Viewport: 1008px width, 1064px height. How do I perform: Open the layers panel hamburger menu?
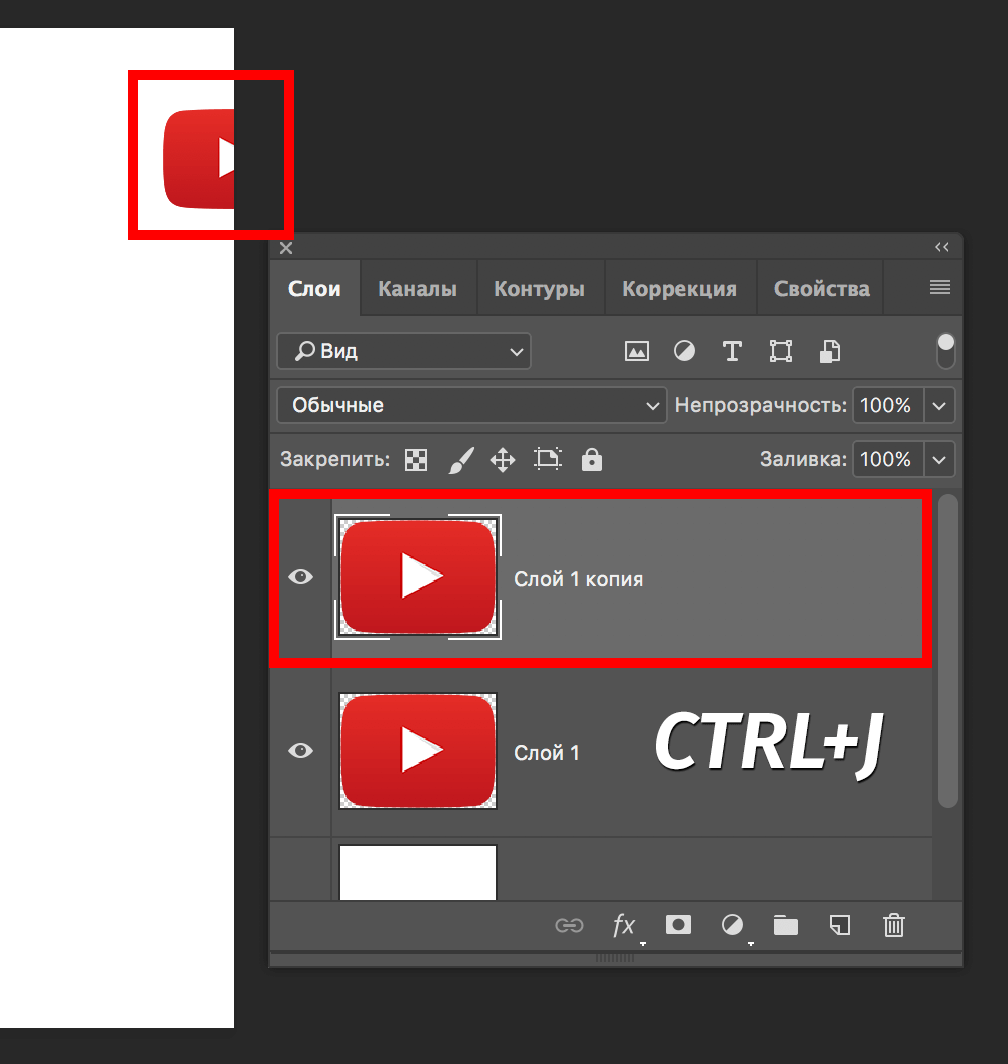click(x=939, y=288)
